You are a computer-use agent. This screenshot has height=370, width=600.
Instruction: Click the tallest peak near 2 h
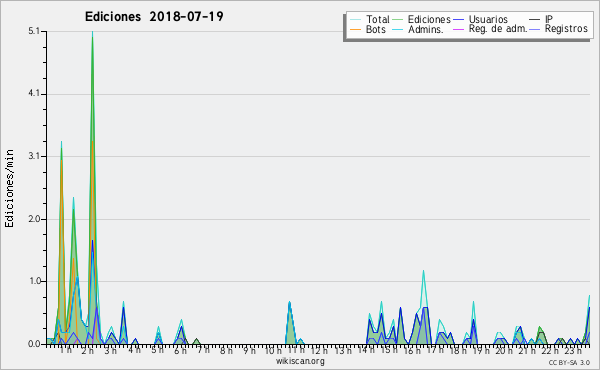[x=92, y=34]
